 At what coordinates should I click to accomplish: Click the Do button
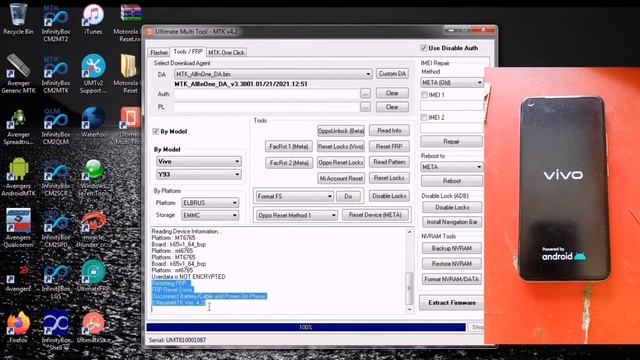[x=348, y=196]
